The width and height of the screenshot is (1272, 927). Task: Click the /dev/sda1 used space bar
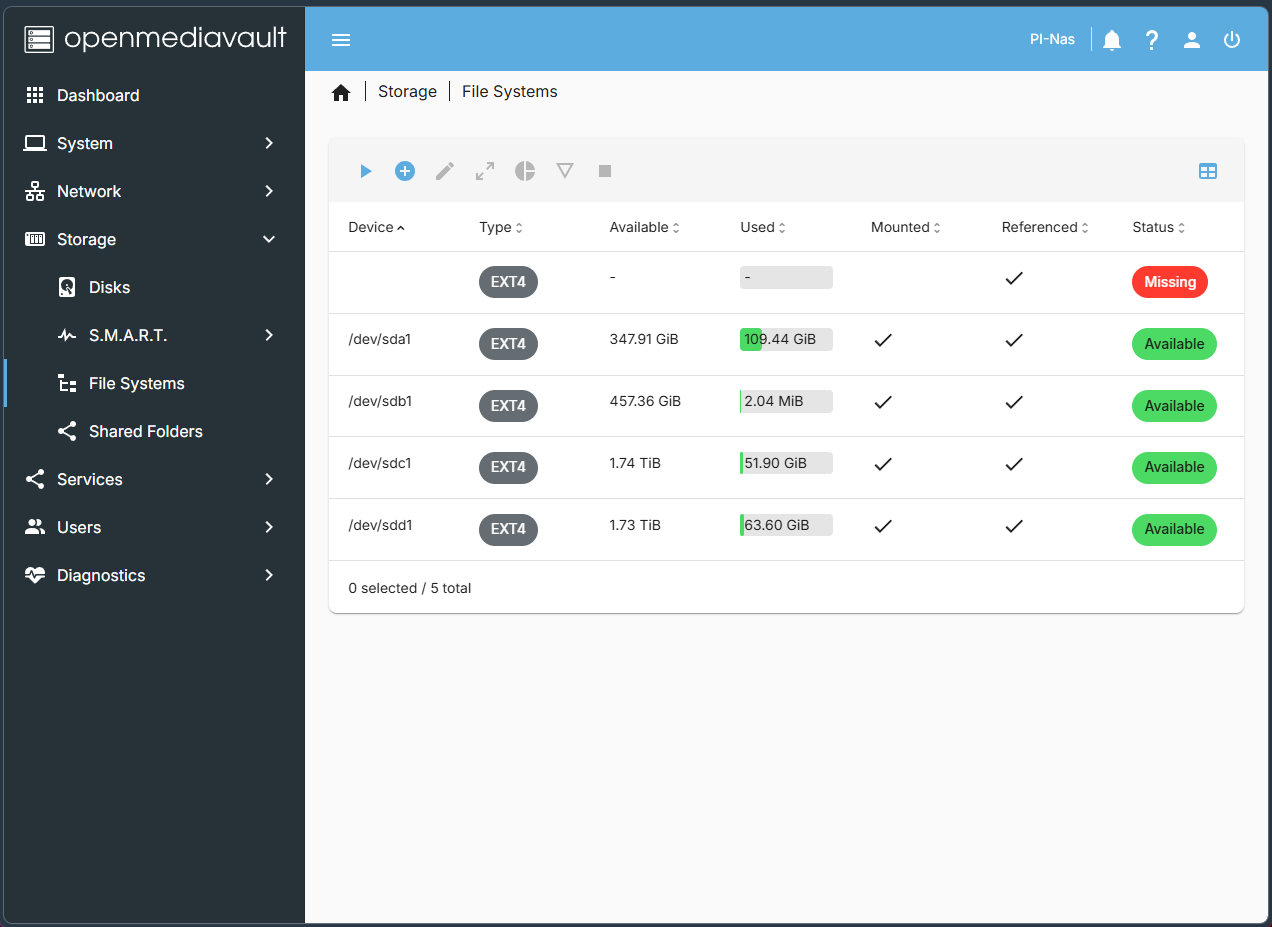coord(786,339)
